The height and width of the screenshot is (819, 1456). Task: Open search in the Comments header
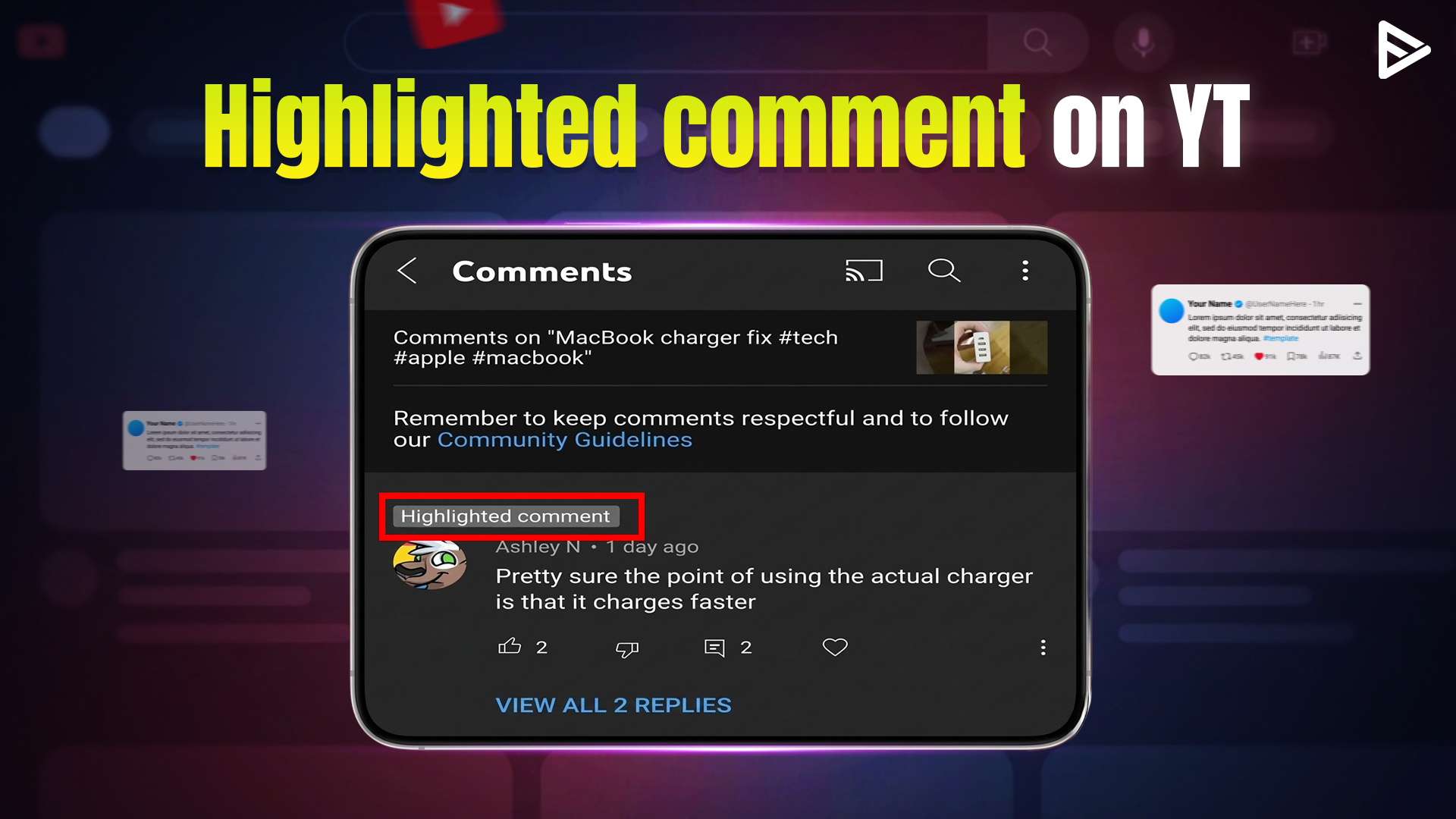click(x=944, y=270)
